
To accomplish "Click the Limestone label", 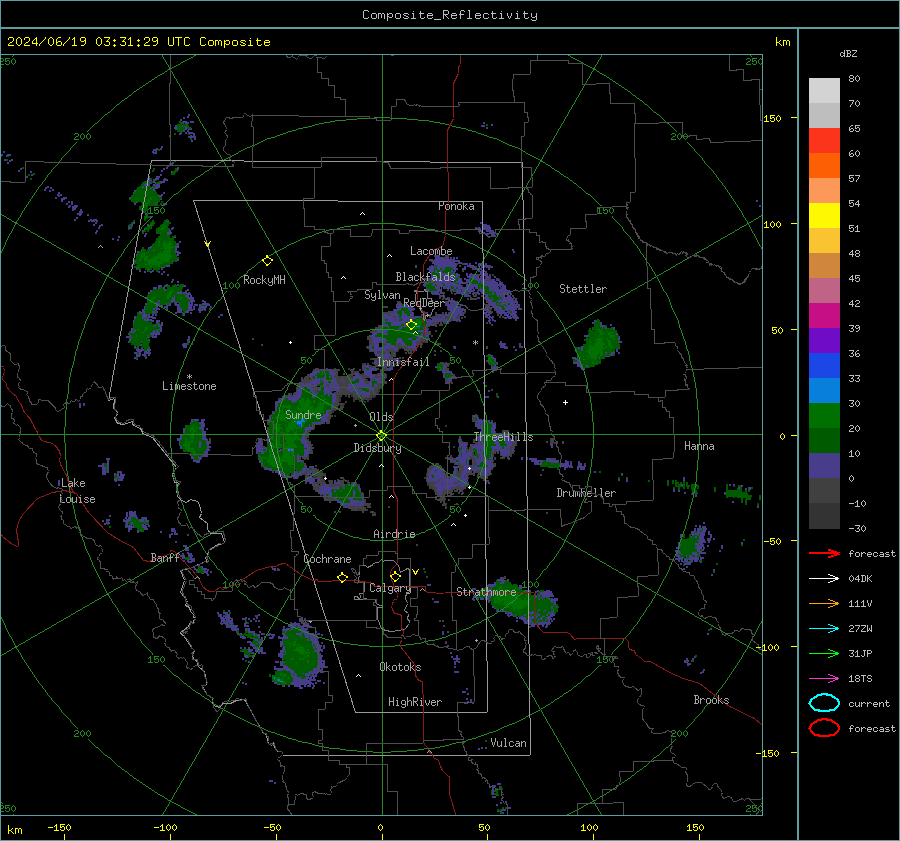I will pyautogui.click(x=189, y=386).
